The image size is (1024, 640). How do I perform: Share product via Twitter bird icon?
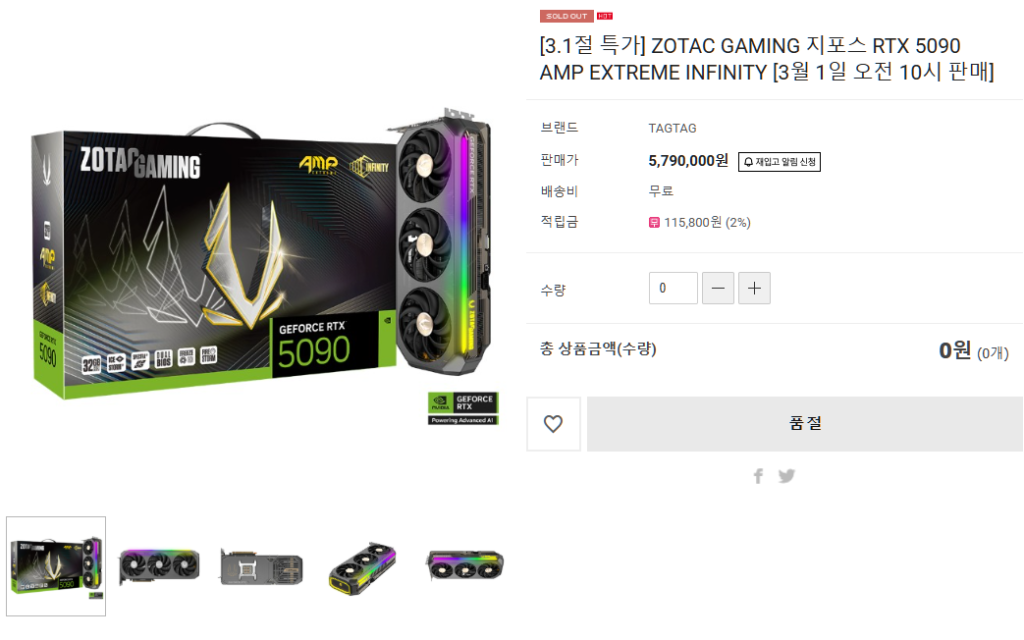[787, 476]
